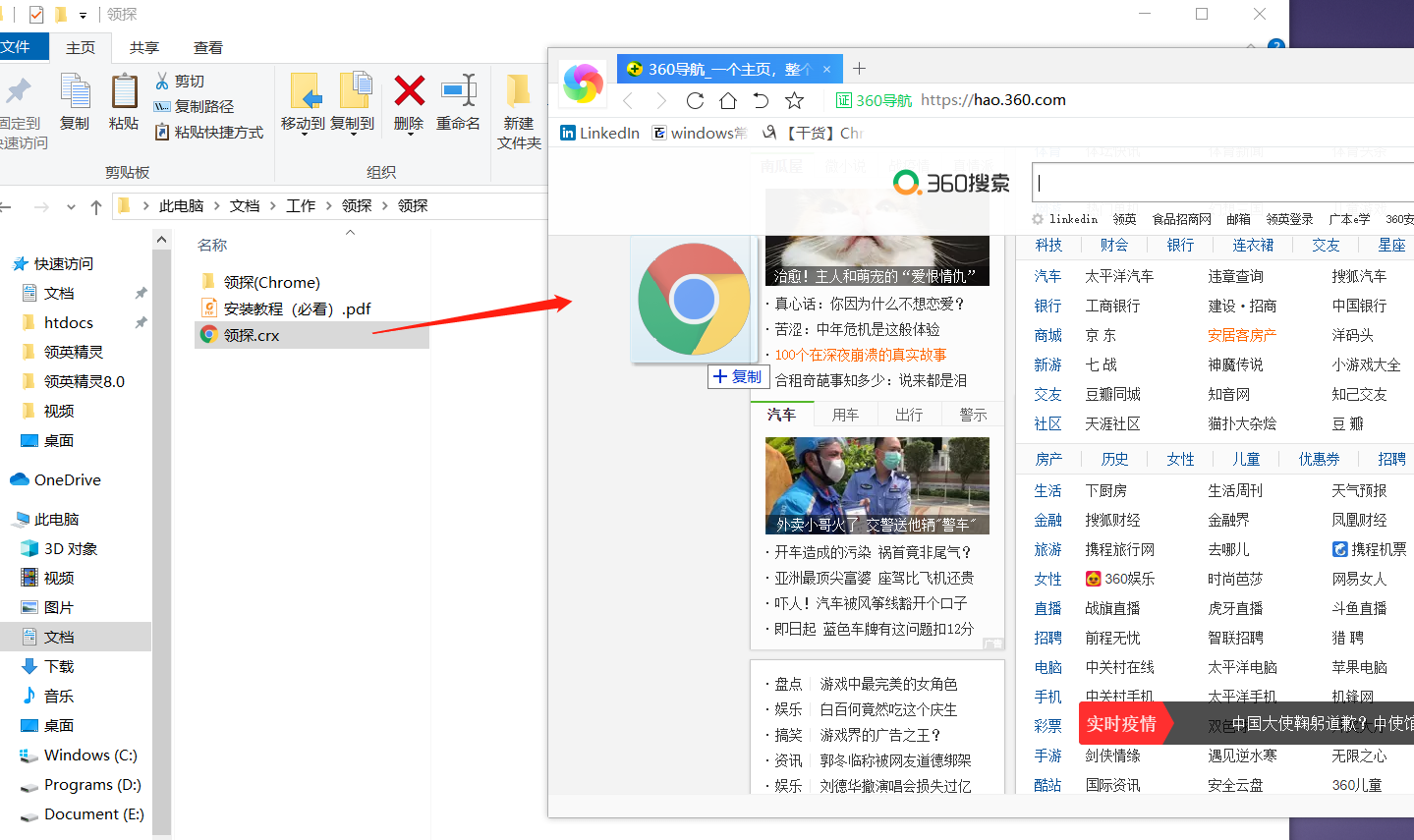1414x840 pixels.
Task: Switch to the 警示 news tab
Action: [973, 415]
